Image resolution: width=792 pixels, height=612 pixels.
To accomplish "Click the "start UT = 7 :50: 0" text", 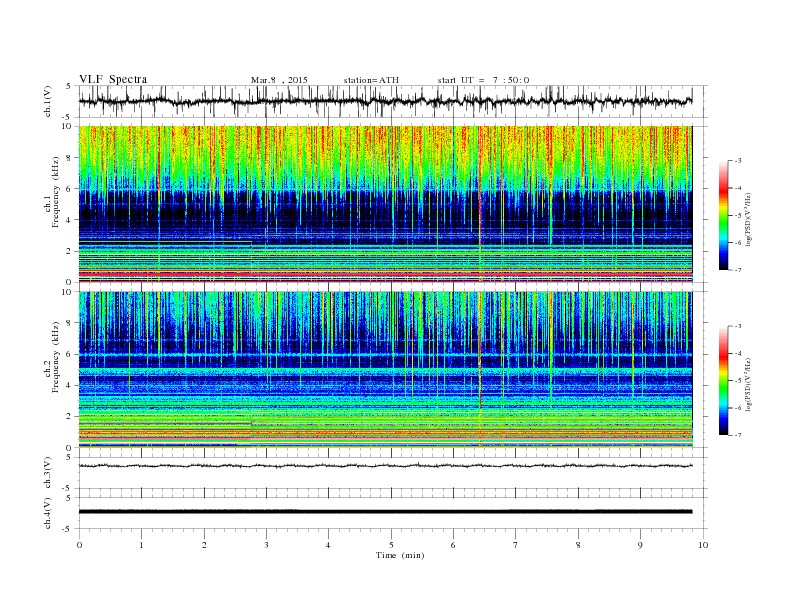I will [483, 80].
